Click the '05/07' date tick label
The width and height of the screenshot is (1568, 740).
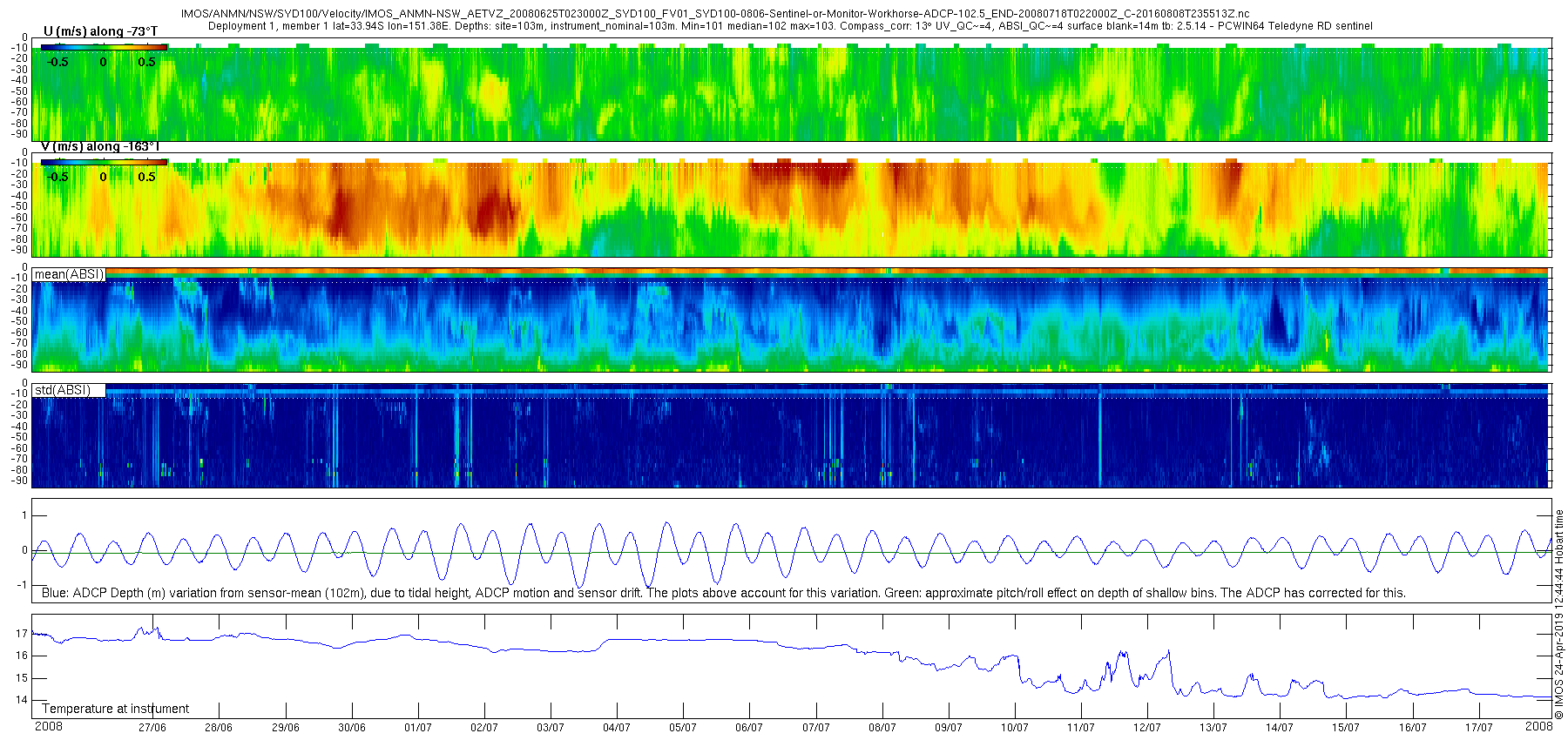(x=683, y=728)
